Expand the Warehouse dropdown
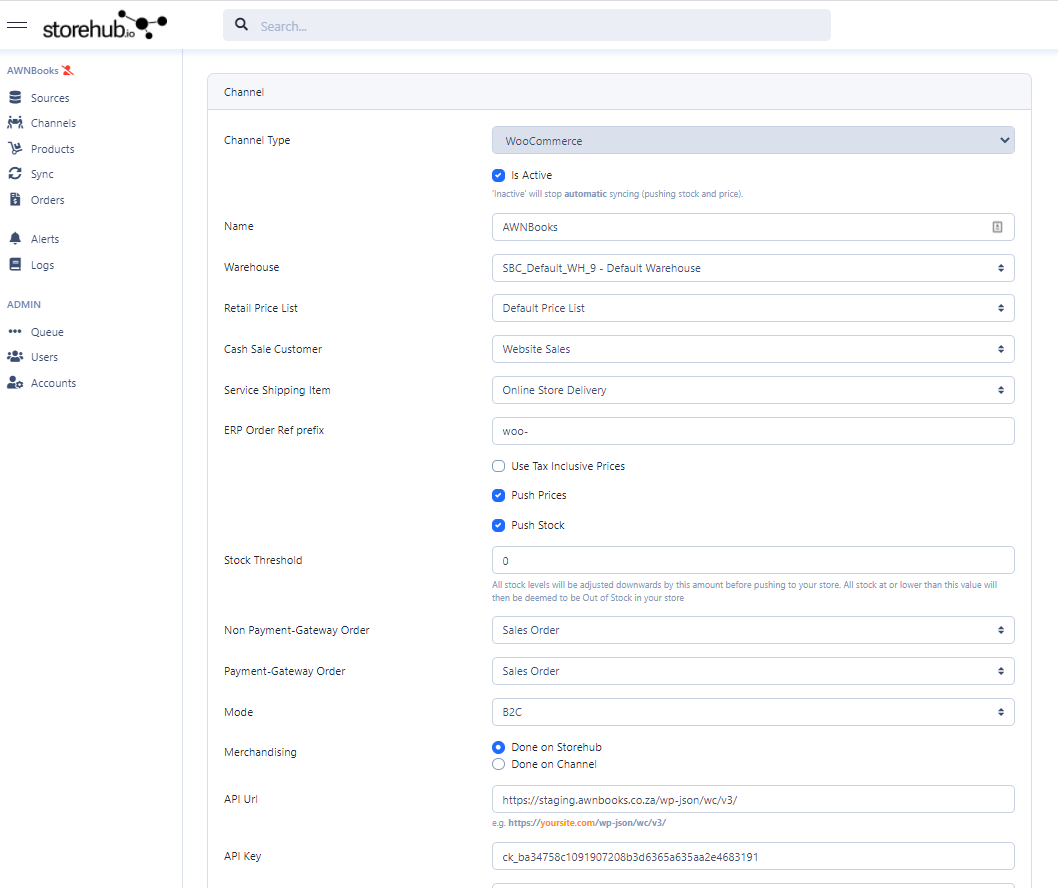The height and width of the screenshot is (888, 1058). (x=753, y=268)
